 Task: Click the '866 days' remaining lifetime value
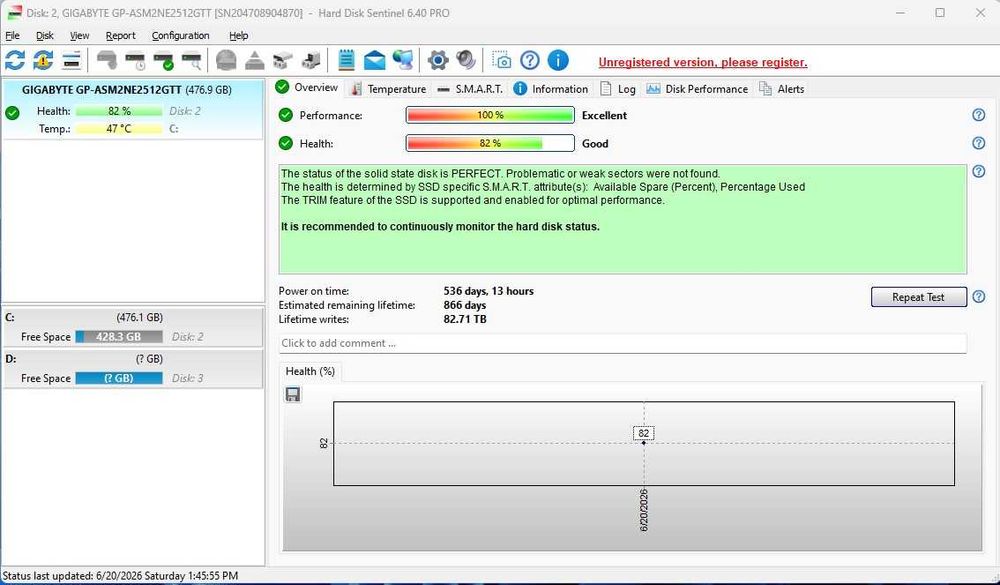pyautogui.click(x=464, y=305)
